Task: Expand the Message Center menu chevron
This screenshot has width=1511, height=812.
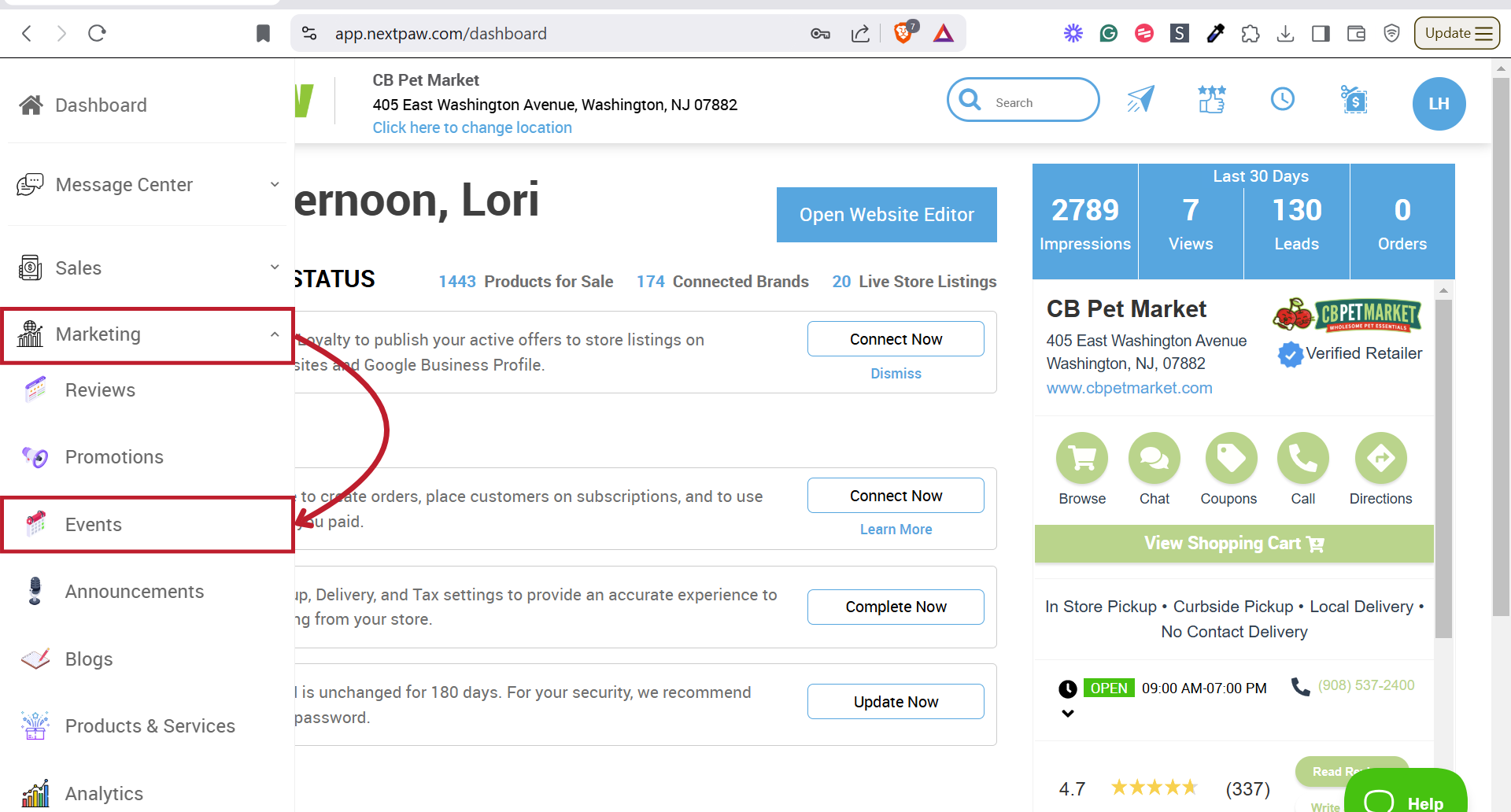Action: tap(275, 184)
